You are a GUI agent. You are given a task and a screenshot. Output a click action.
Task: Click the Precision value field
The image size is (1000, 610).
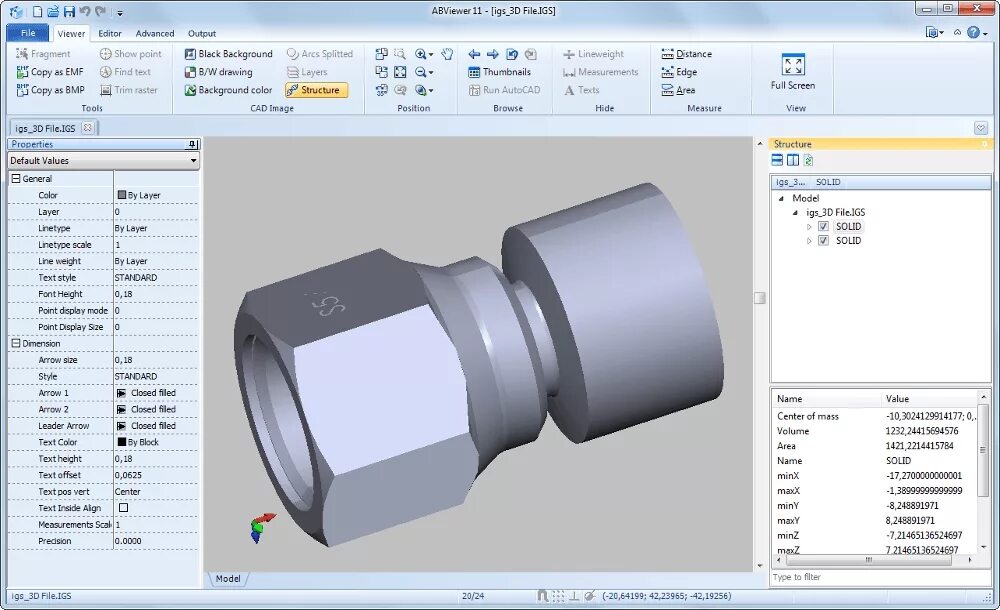tap(156, 541)
